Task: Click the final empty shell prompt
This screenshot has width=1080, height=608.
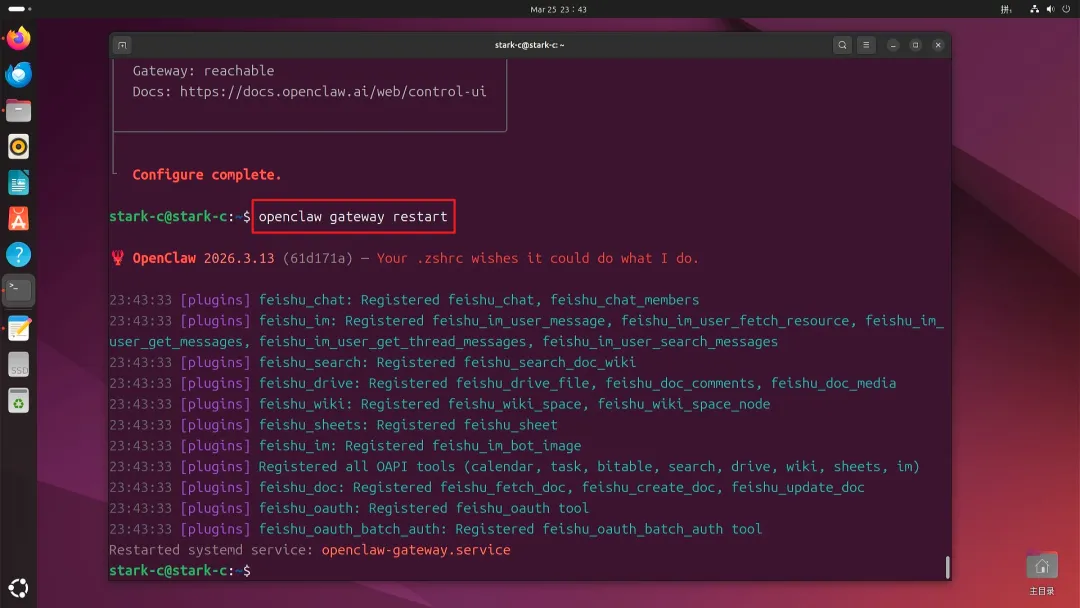Action: (x=180, y=571)
